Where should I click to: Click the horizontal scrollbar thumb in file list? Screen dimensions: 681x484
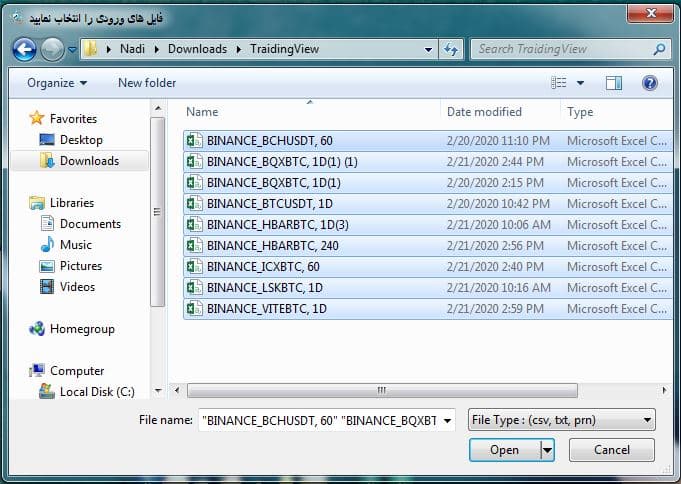(x=382, y=390)
